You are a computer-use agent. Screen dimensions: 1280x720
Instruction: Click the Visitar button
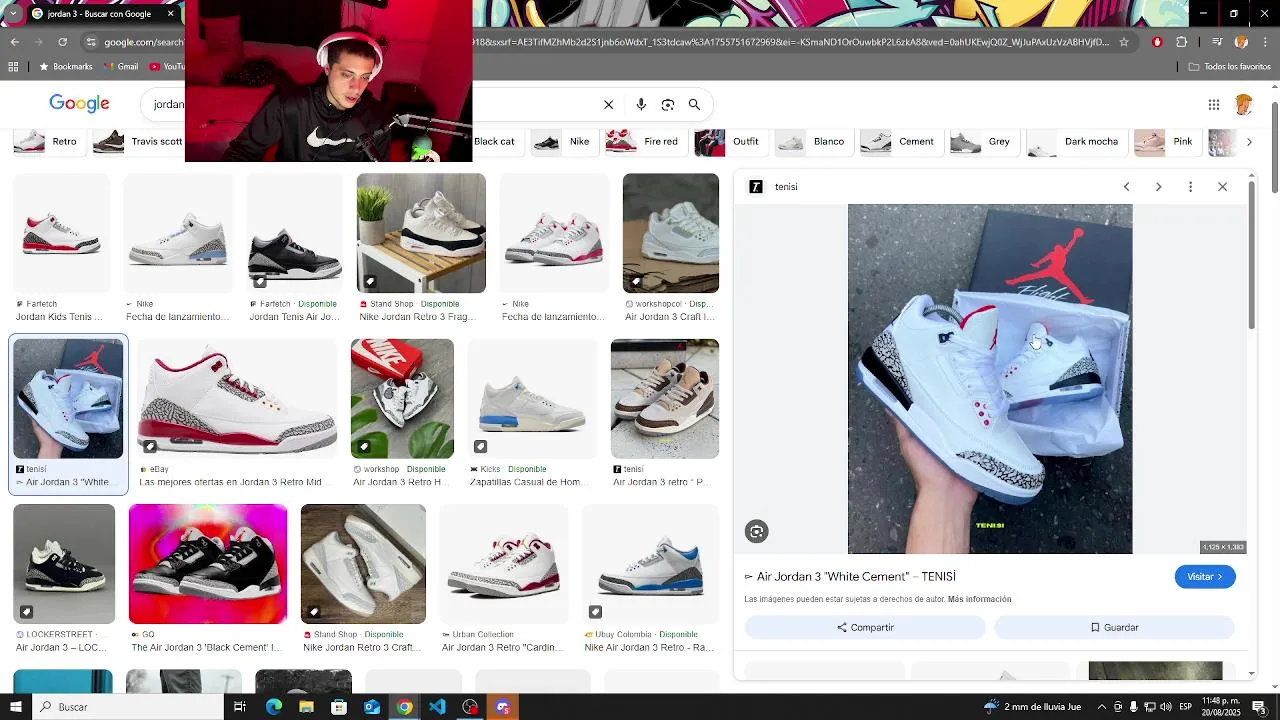(x=1205, y=577)
